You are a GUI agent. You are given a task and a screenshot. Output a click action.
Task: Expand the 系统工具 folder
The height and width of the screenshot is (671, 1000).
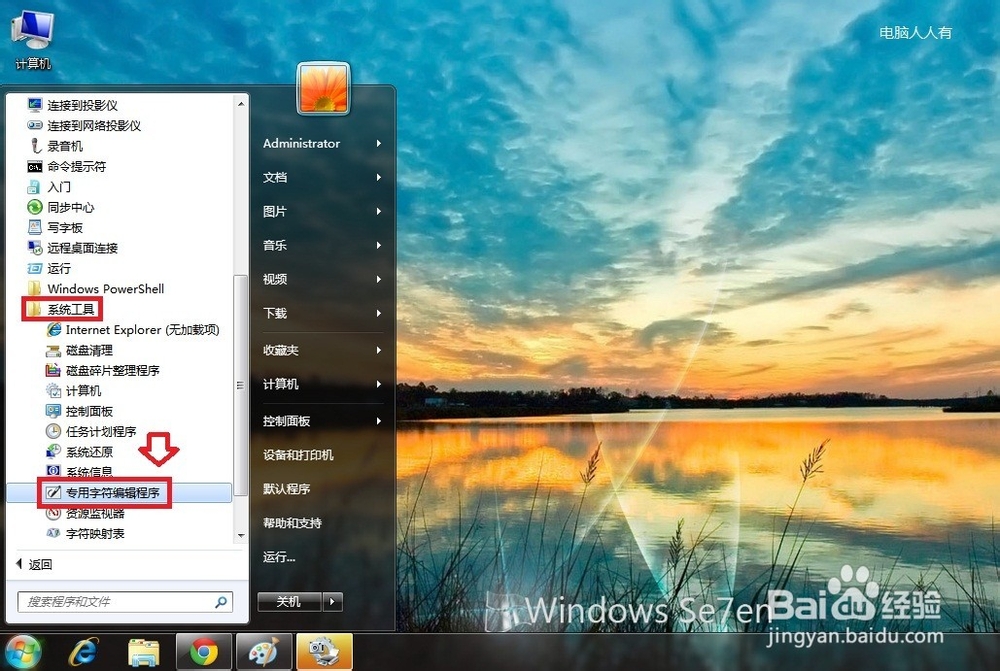tap(69, 309)
